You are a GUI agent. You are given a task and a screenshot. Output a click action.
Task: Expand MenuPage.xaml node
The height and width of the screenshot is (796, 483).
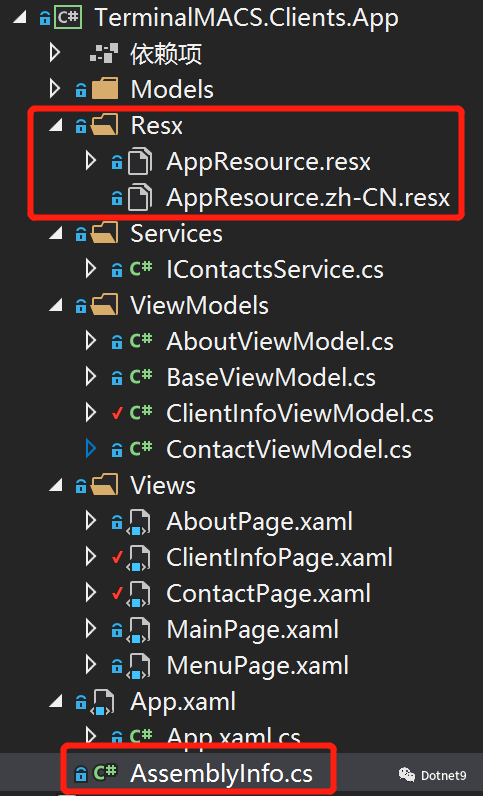[91, 666]
